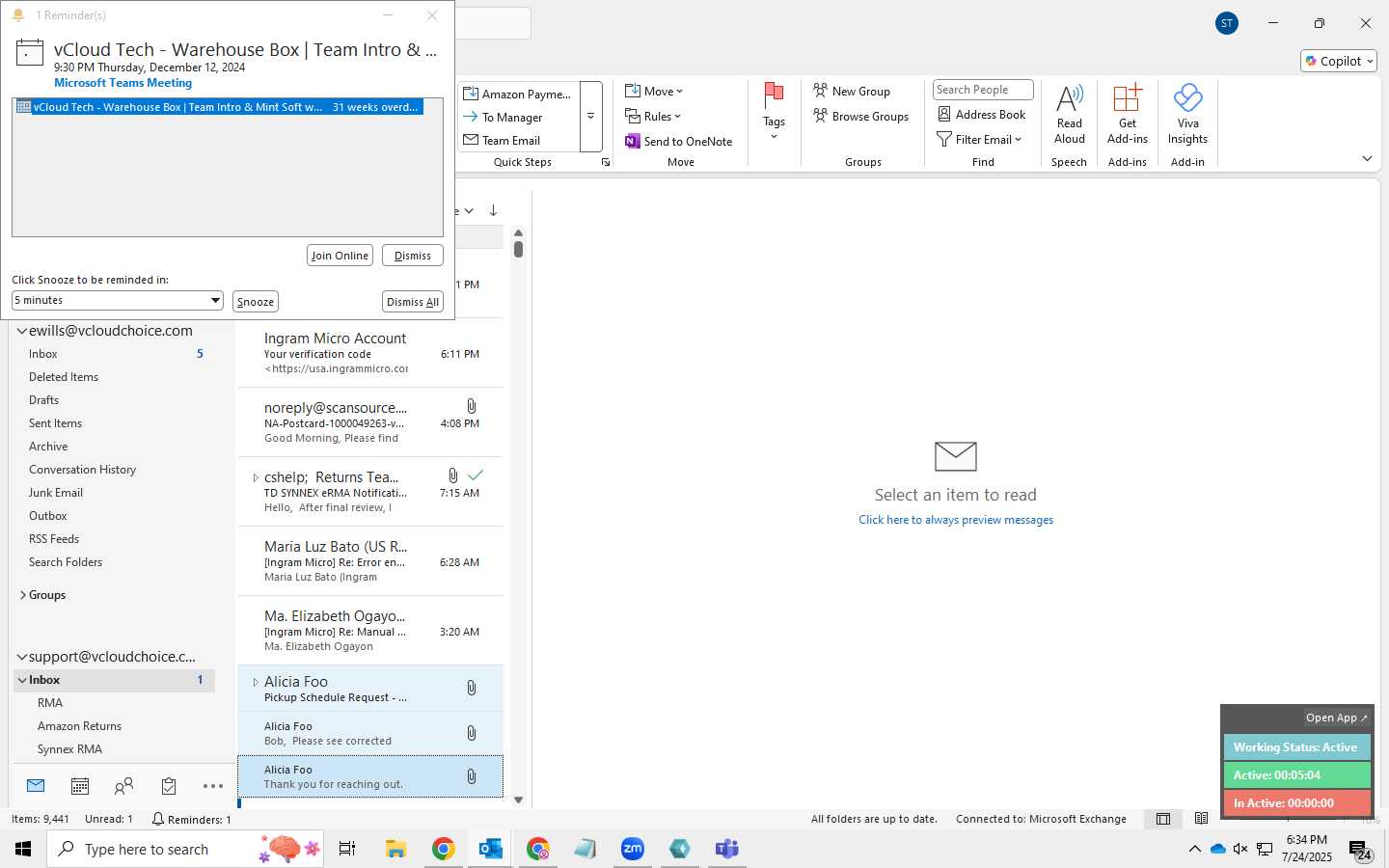This screenshot has width=1389, height=868.
Task: Open the Address Book
Action: coord(982,114)
